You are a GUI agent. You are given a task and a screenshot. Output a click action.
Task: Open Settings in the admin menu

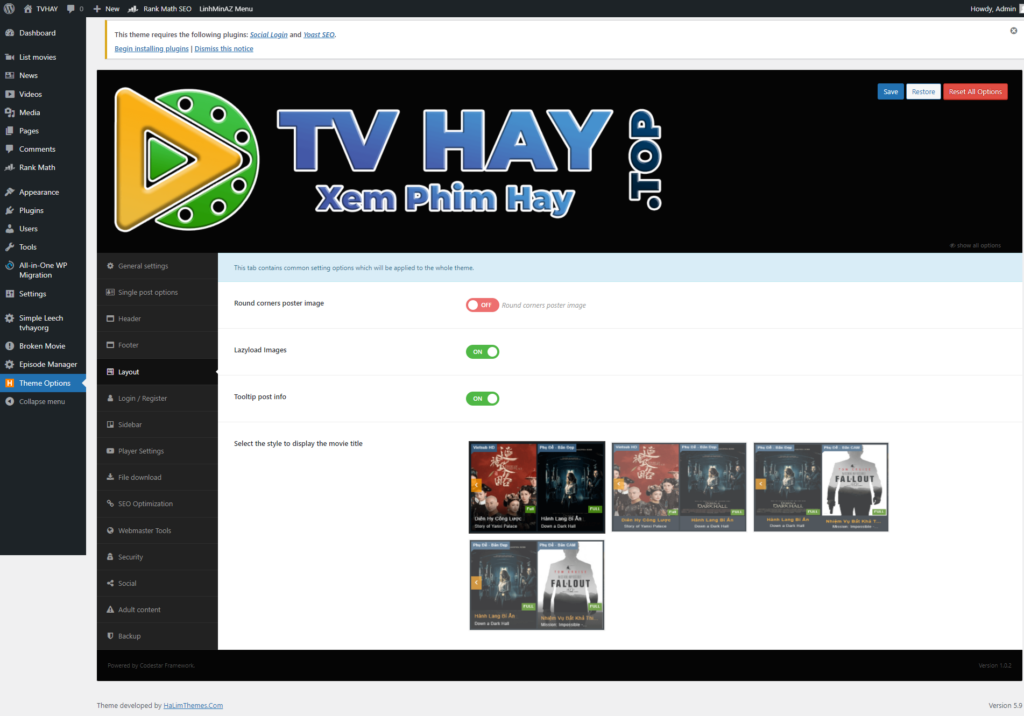pos(42,294)
